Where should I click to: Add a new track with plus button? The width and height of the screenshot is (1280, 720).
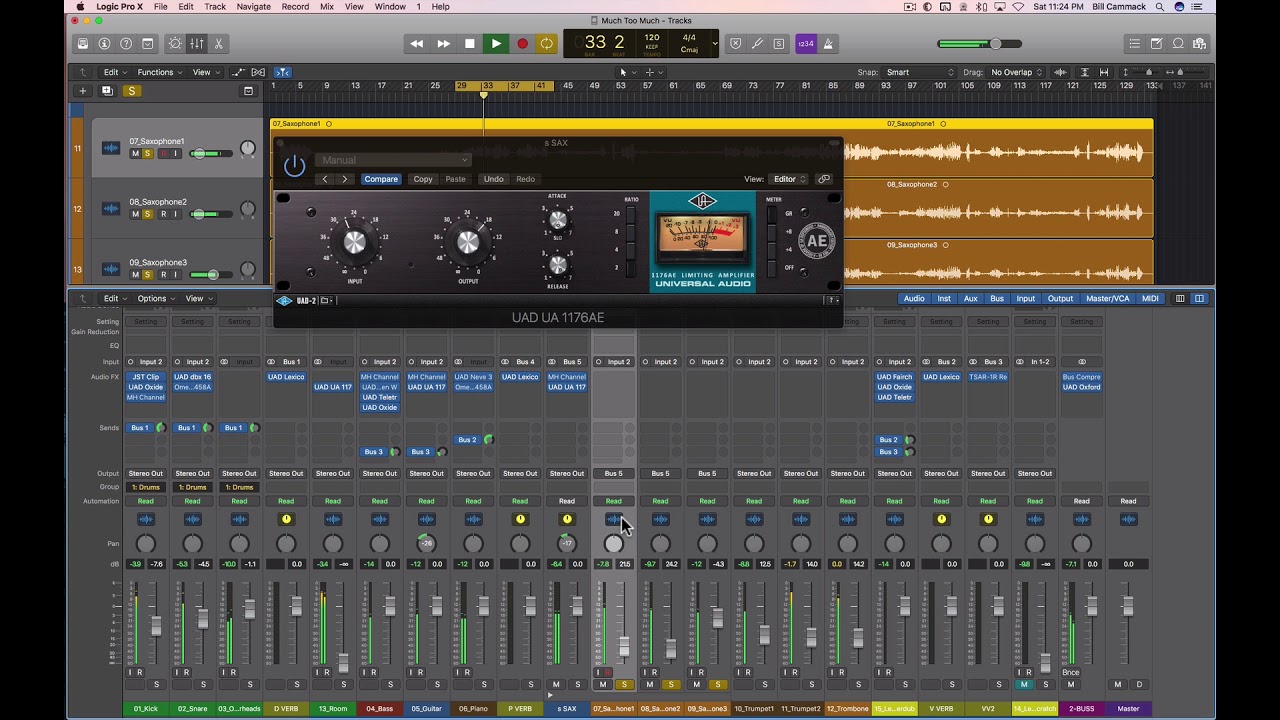[x=83, y=91]
